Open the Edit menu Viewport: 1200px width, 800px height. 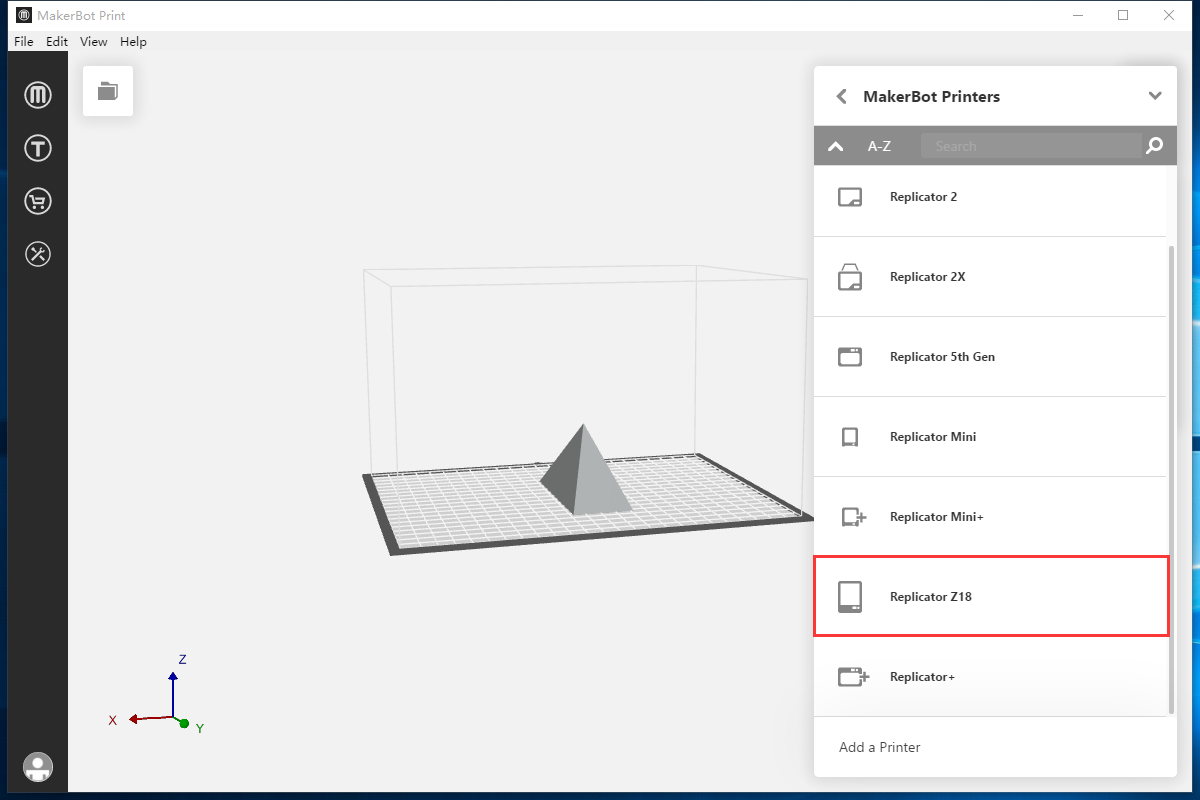coord(57,42)
